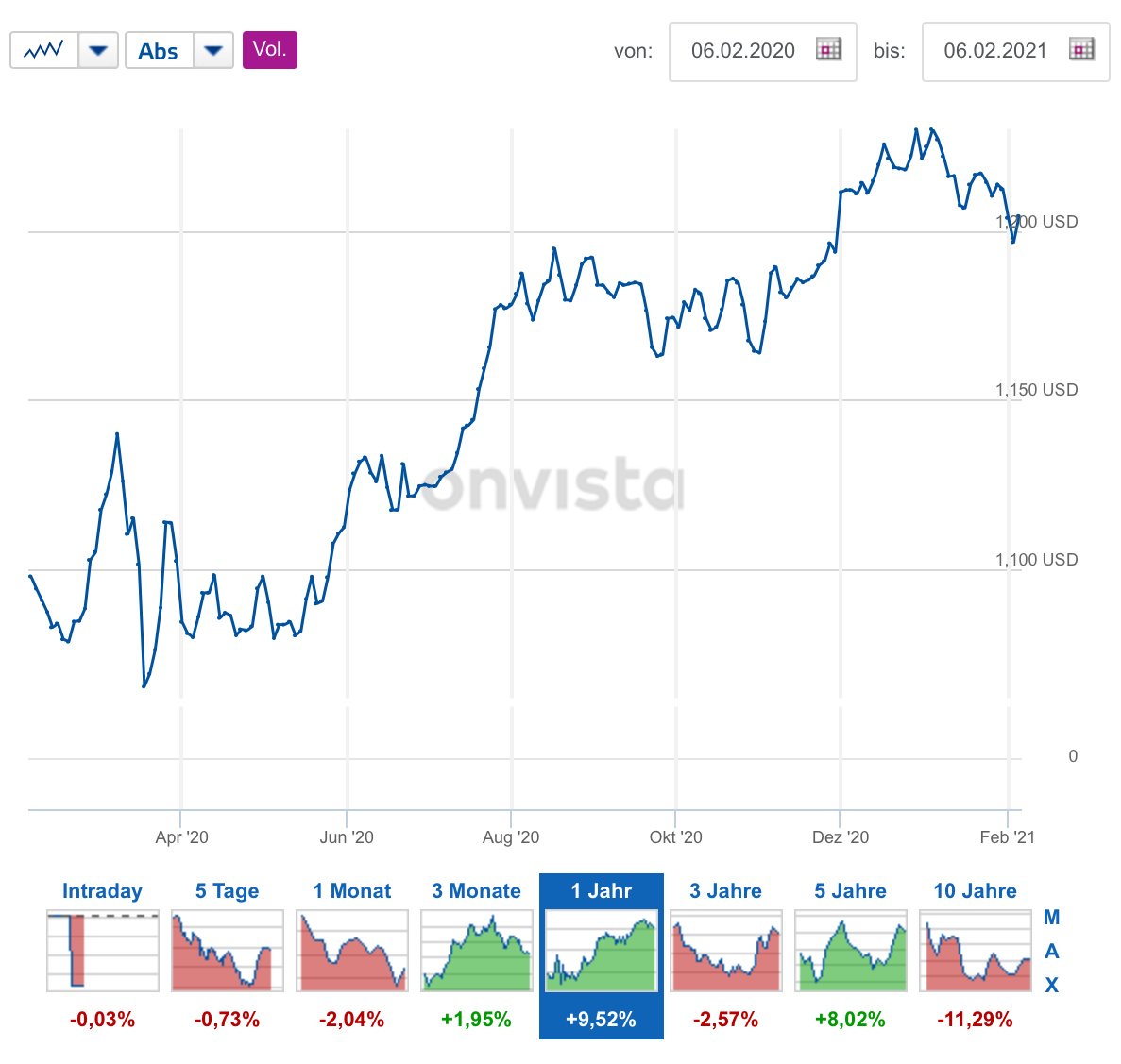Select the 1 Jahr range label
The height and width of the screenshot is (1064, 1121).
(x=601, y=891)
